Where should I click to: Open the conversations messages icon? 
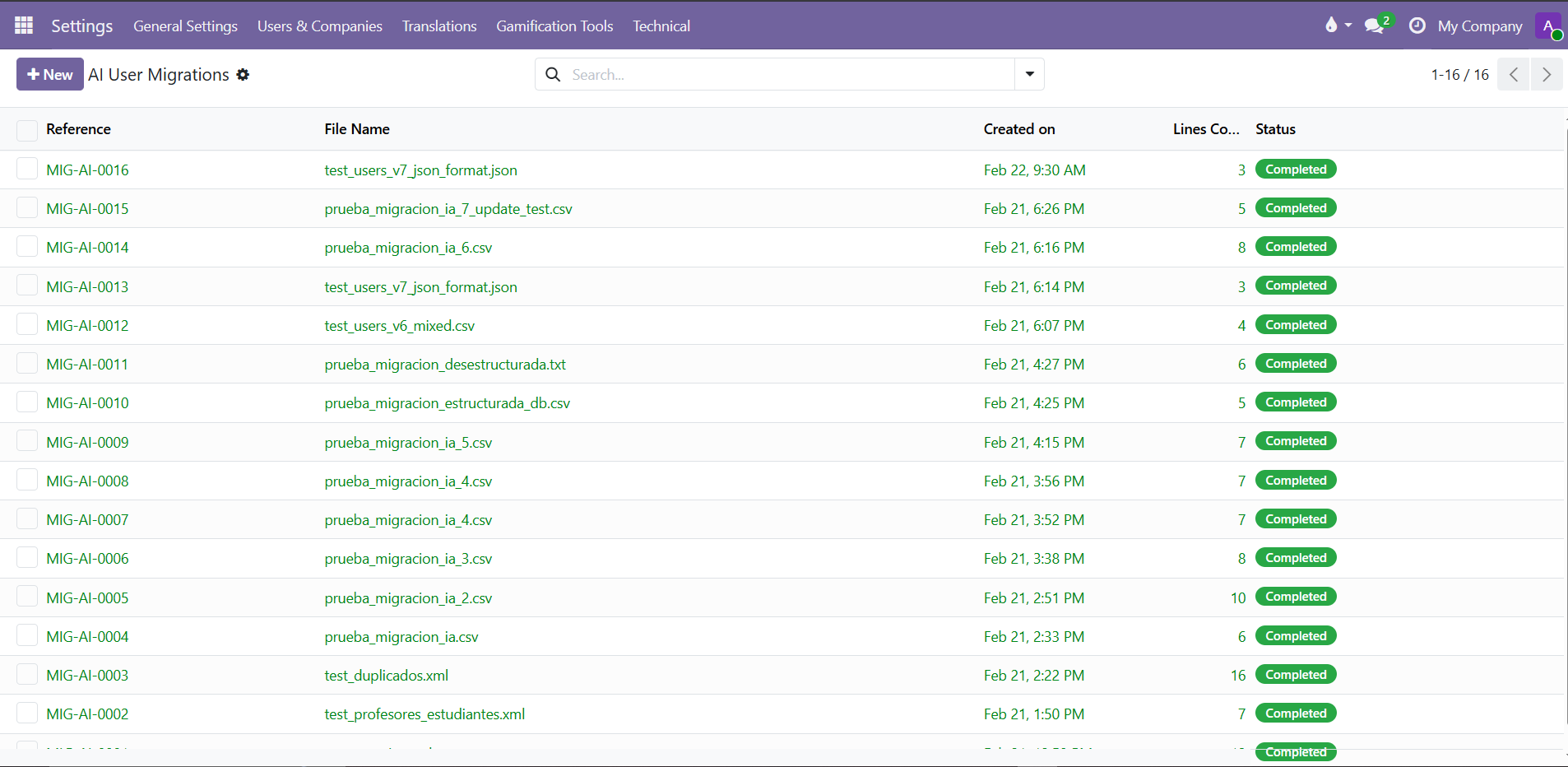tap(1374, 26)
